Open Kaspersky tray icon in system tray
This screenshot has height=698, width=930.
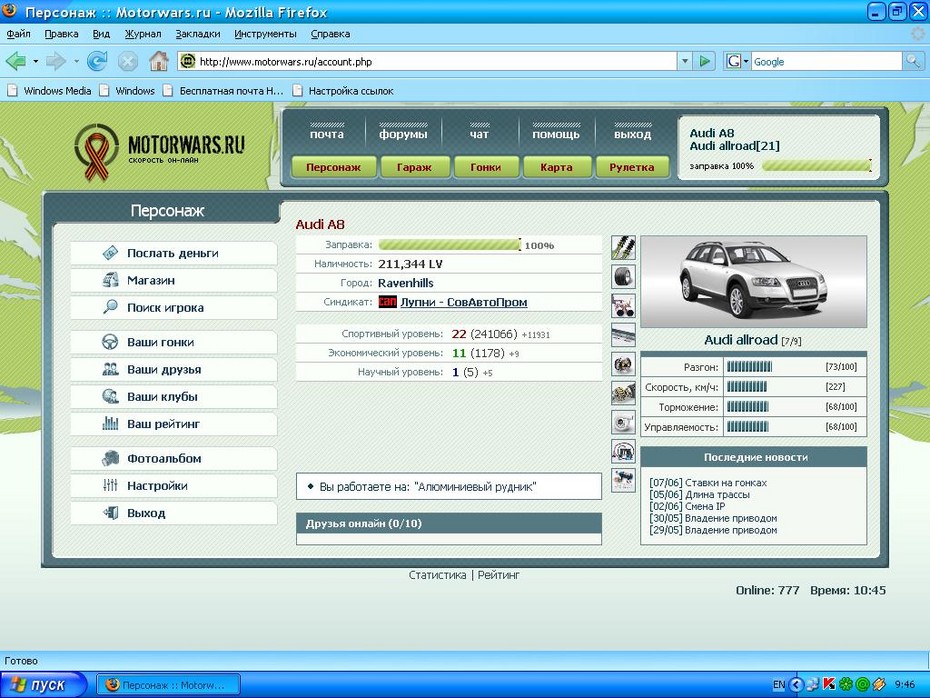click(829, 684)
